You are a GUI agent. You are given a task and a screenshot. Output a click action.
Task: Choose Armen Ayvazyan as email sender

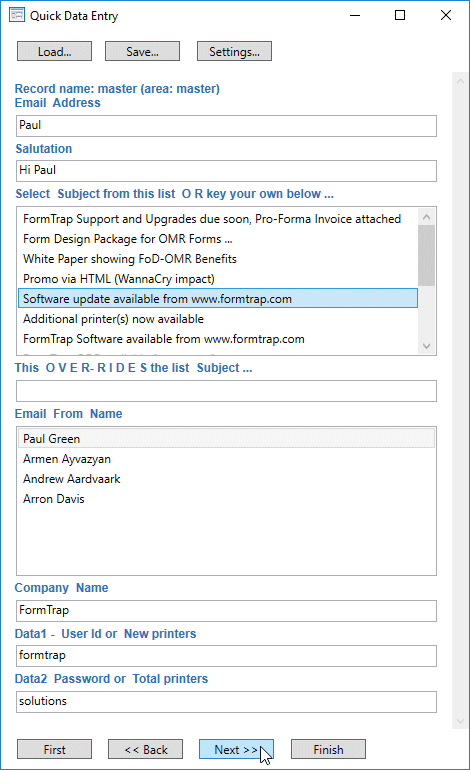(226, 459)
